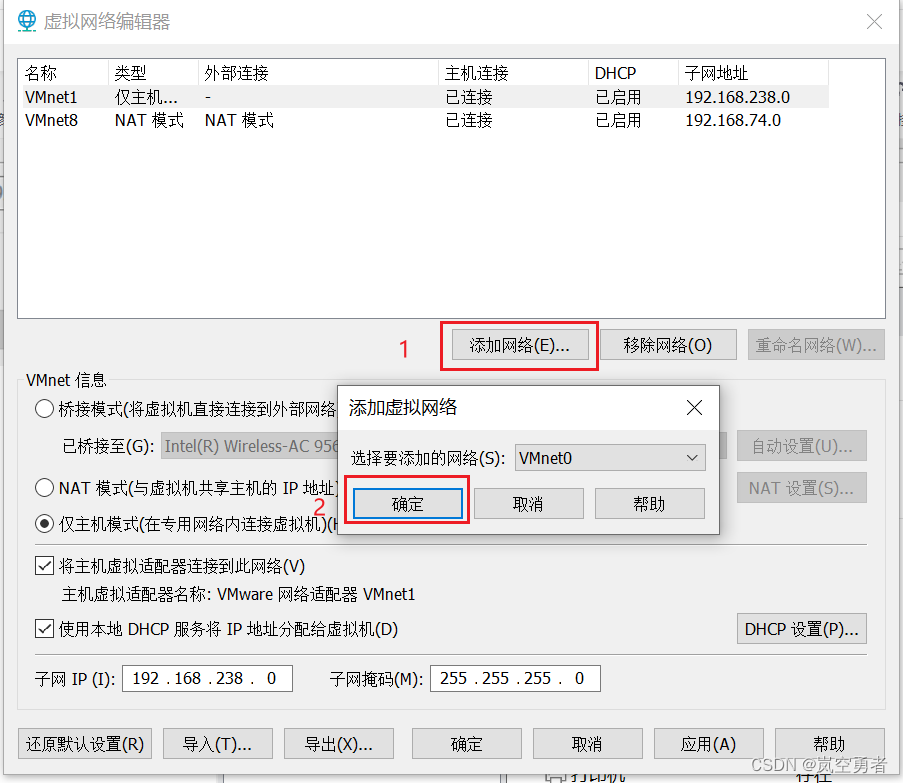Select the VMnet1 network row
The width and height of the screenshot is (903, 783).
pyautogui.click(x=426, y=97)
